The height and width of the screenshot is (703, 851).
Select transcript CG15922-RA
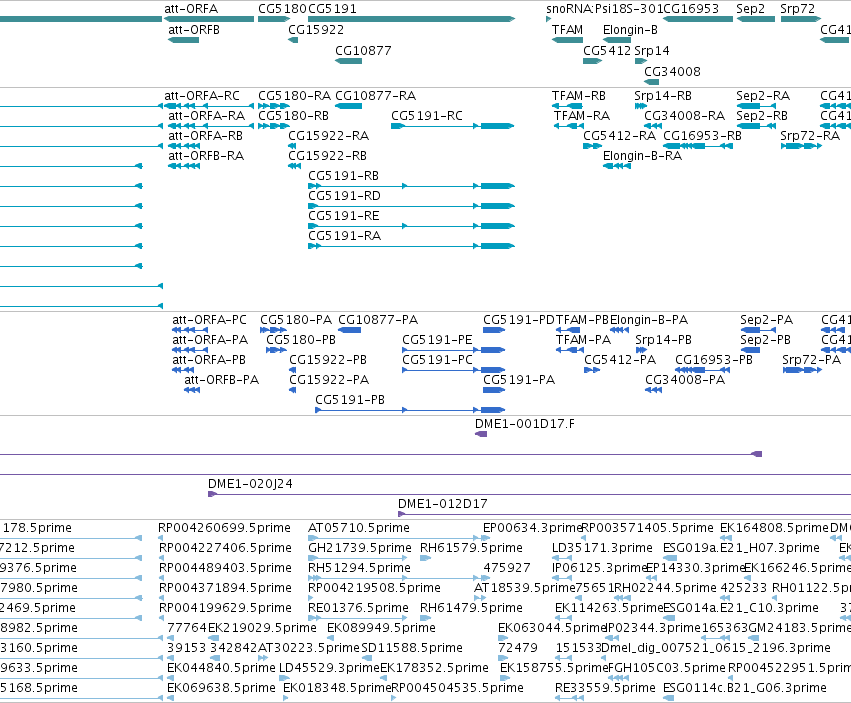(x=328, y=136)
